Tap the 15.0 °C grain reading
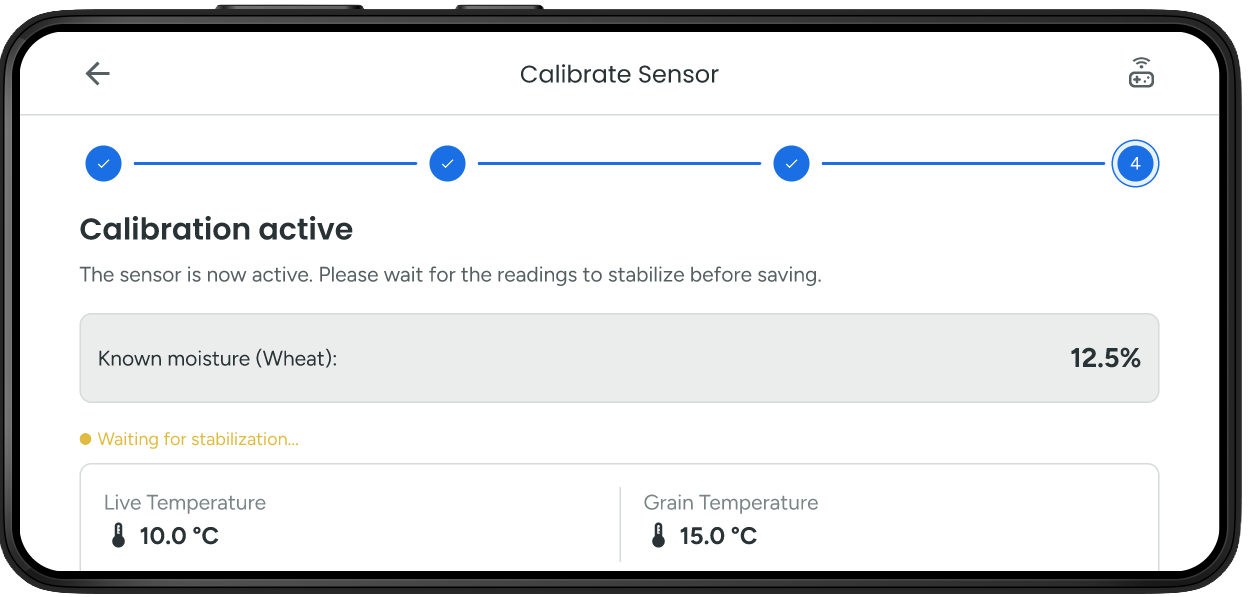This screenshot has width=1248, height=597. coord(718,536)
